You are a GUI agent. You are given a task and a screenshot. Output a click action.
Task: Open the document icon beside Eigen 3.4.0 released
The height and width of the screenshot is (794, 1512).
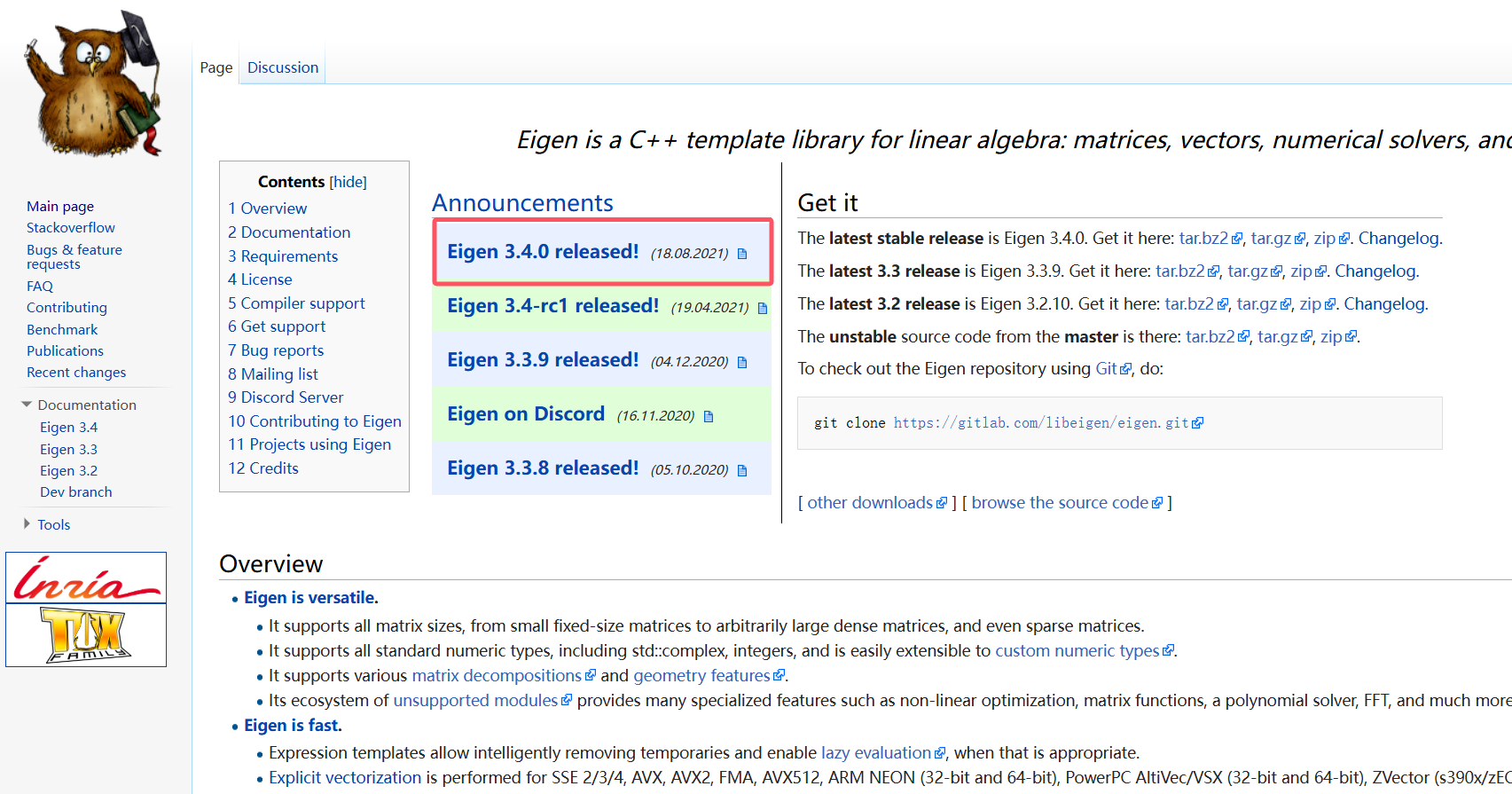click(742, 254)
